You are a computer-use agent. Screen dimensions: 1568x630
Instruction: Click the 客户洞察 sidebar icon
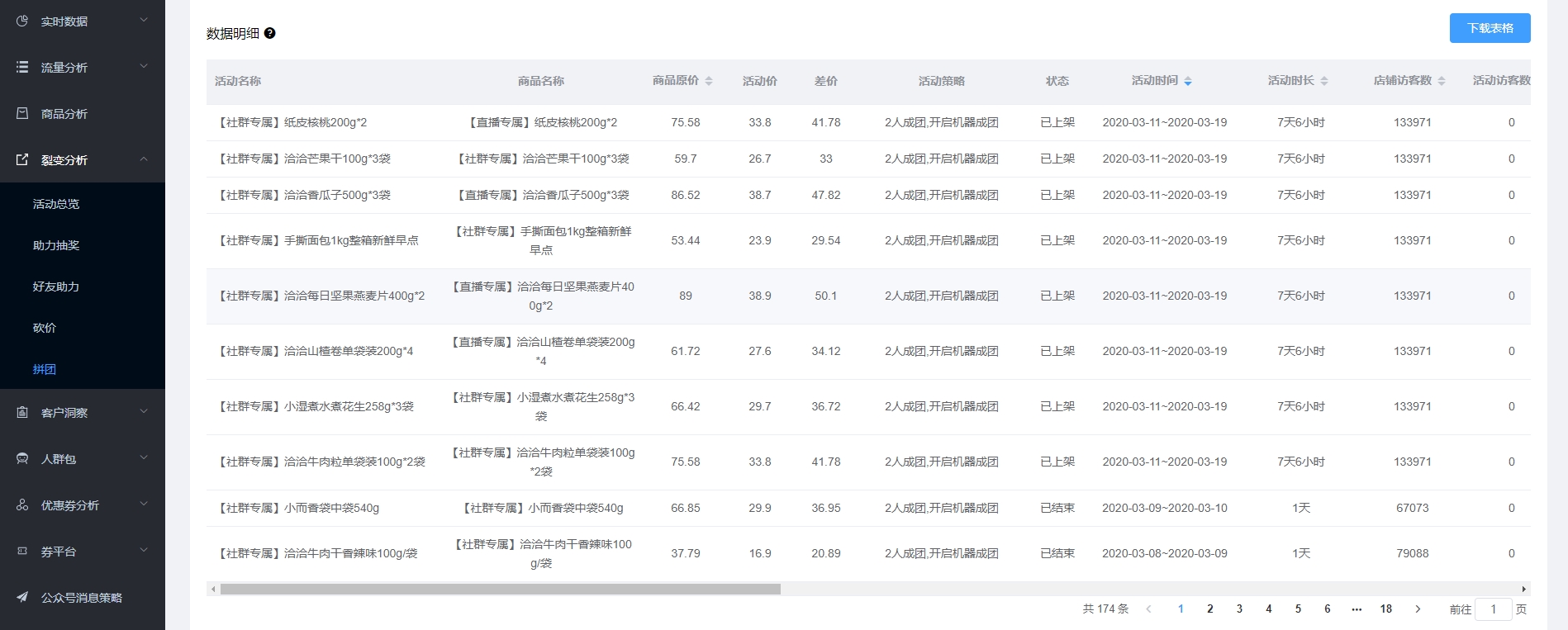tap(22, 412)
